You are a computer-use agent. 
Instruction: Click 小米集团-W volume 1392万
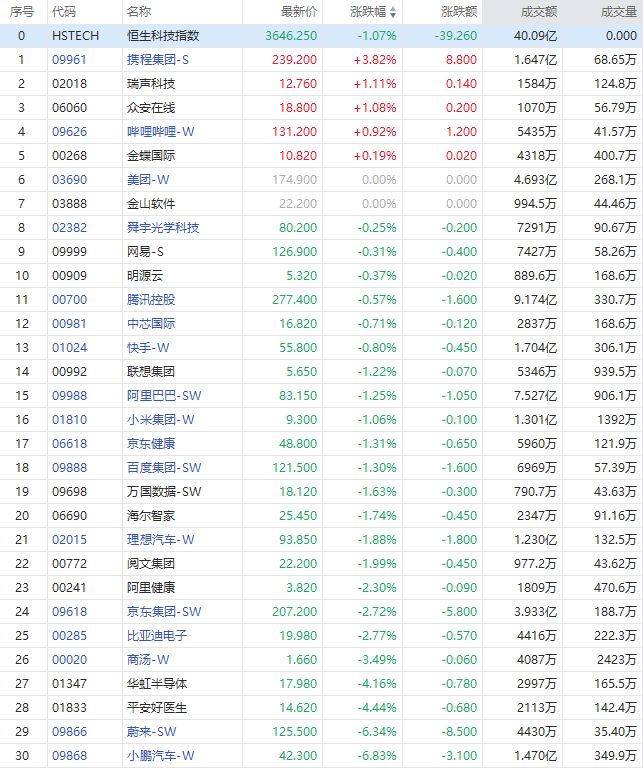[617, 420]
